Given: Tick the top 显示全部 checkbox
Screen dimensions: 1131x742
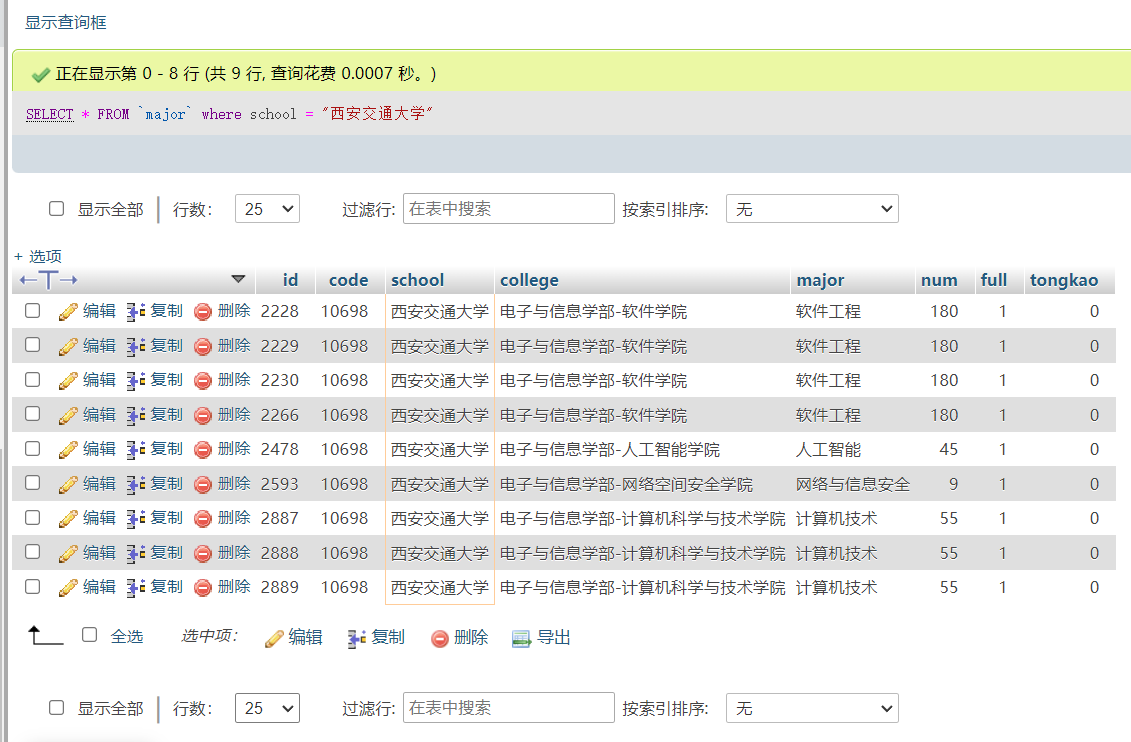Looking at the screenshot, I should pos(56,208).
